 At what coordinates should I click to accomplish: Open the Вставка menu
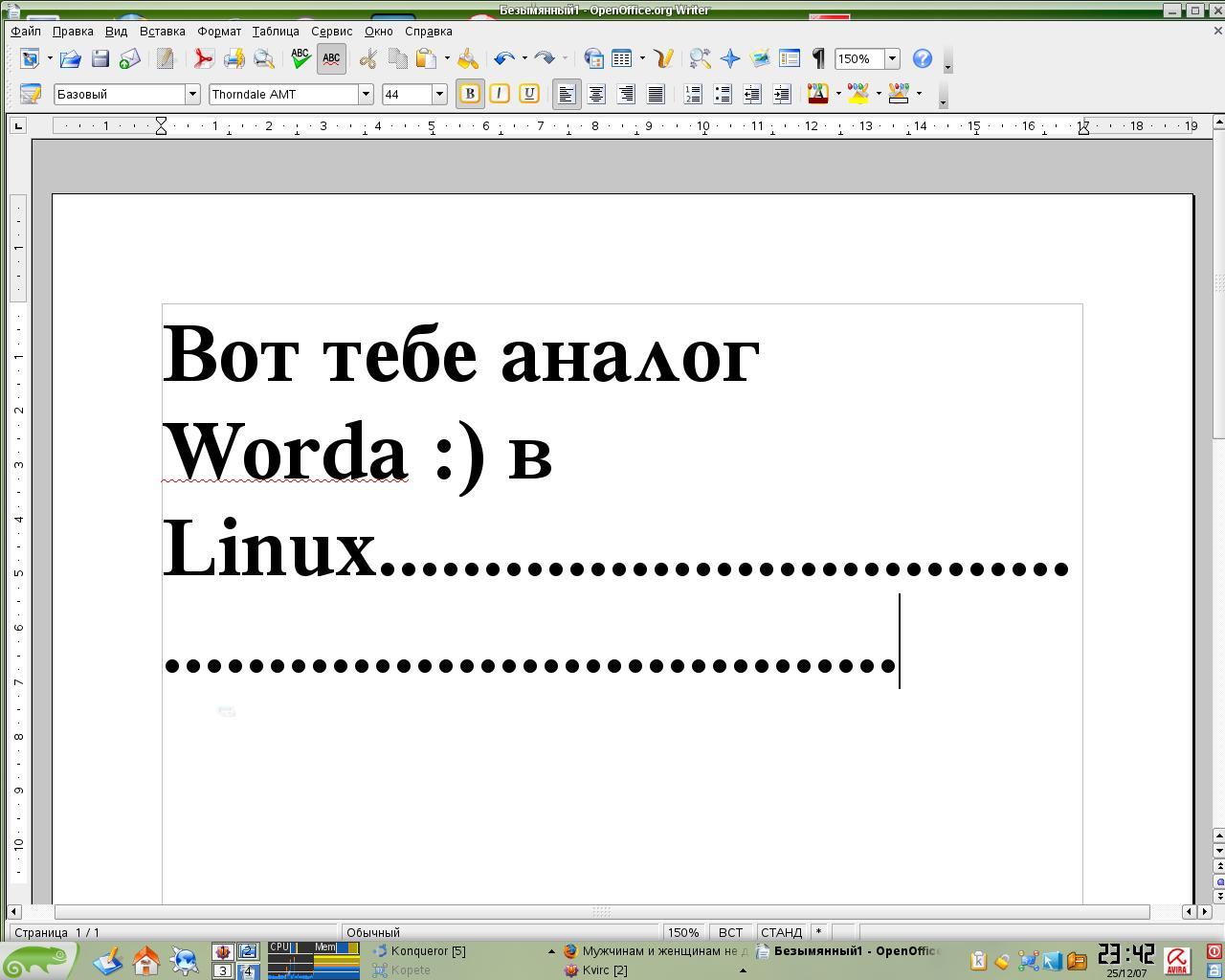coord(161,31)
